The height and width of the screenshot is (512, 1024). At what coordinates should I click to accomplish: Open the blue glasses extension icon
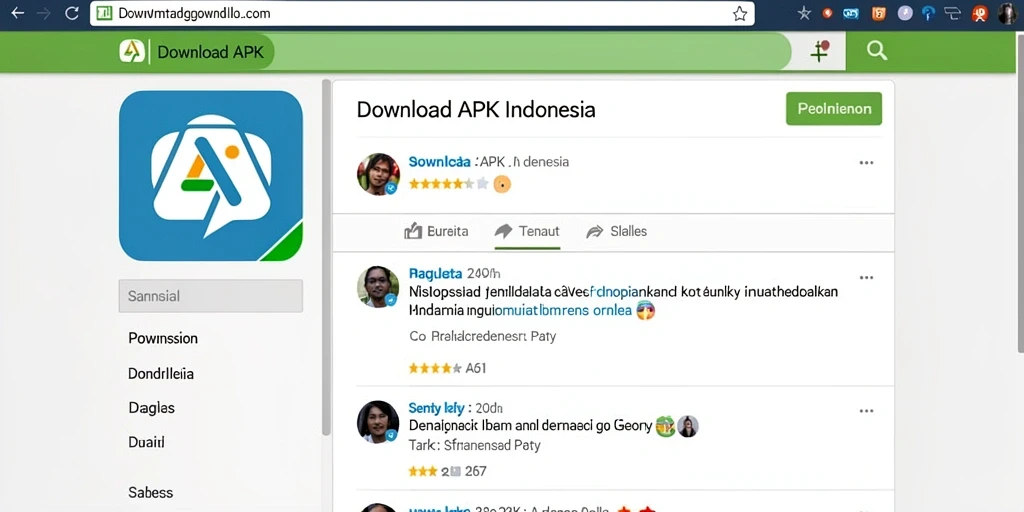tap(851, 13)
